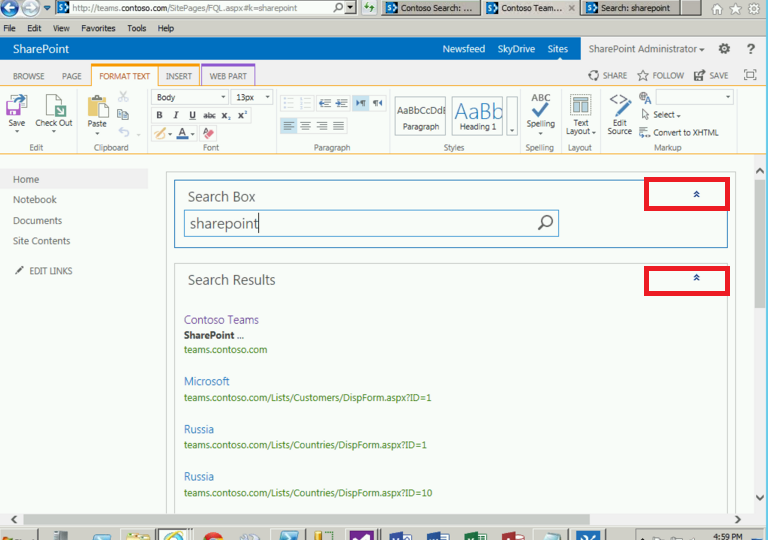Apply the Paragraph style

point(420,116)
